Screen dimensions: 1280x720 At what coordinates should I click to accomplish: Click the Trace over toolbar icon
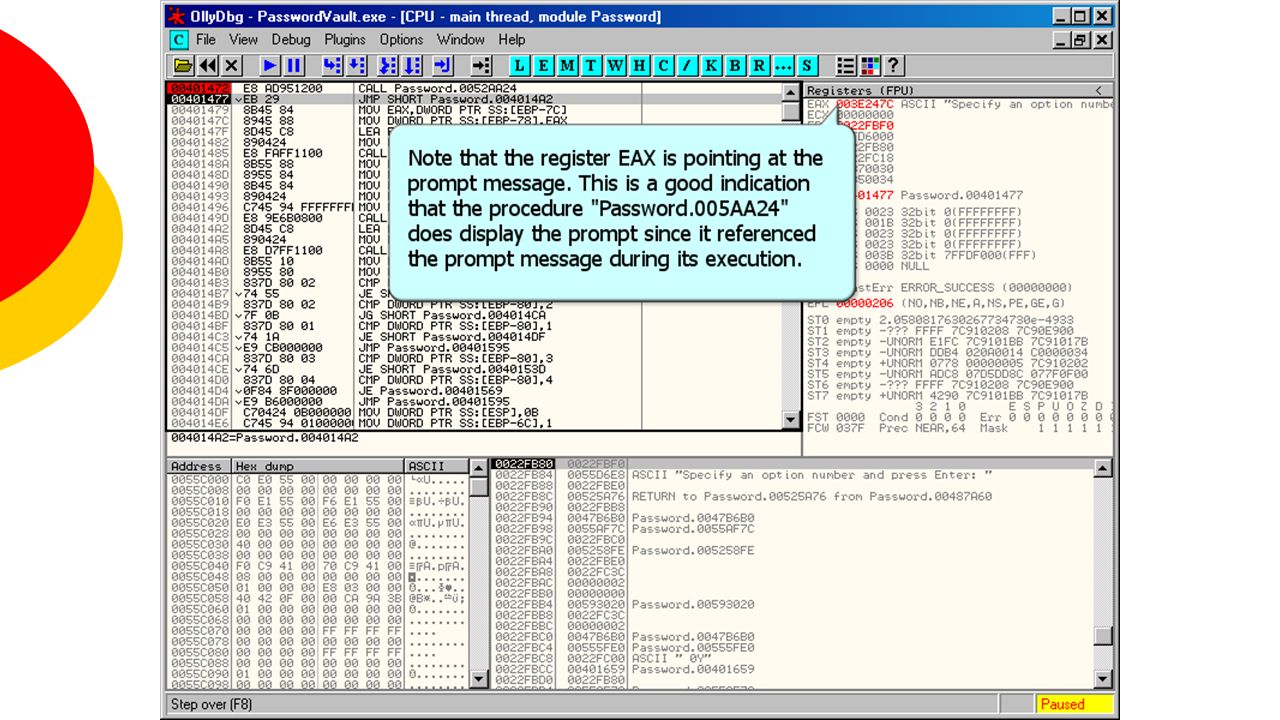412,66
